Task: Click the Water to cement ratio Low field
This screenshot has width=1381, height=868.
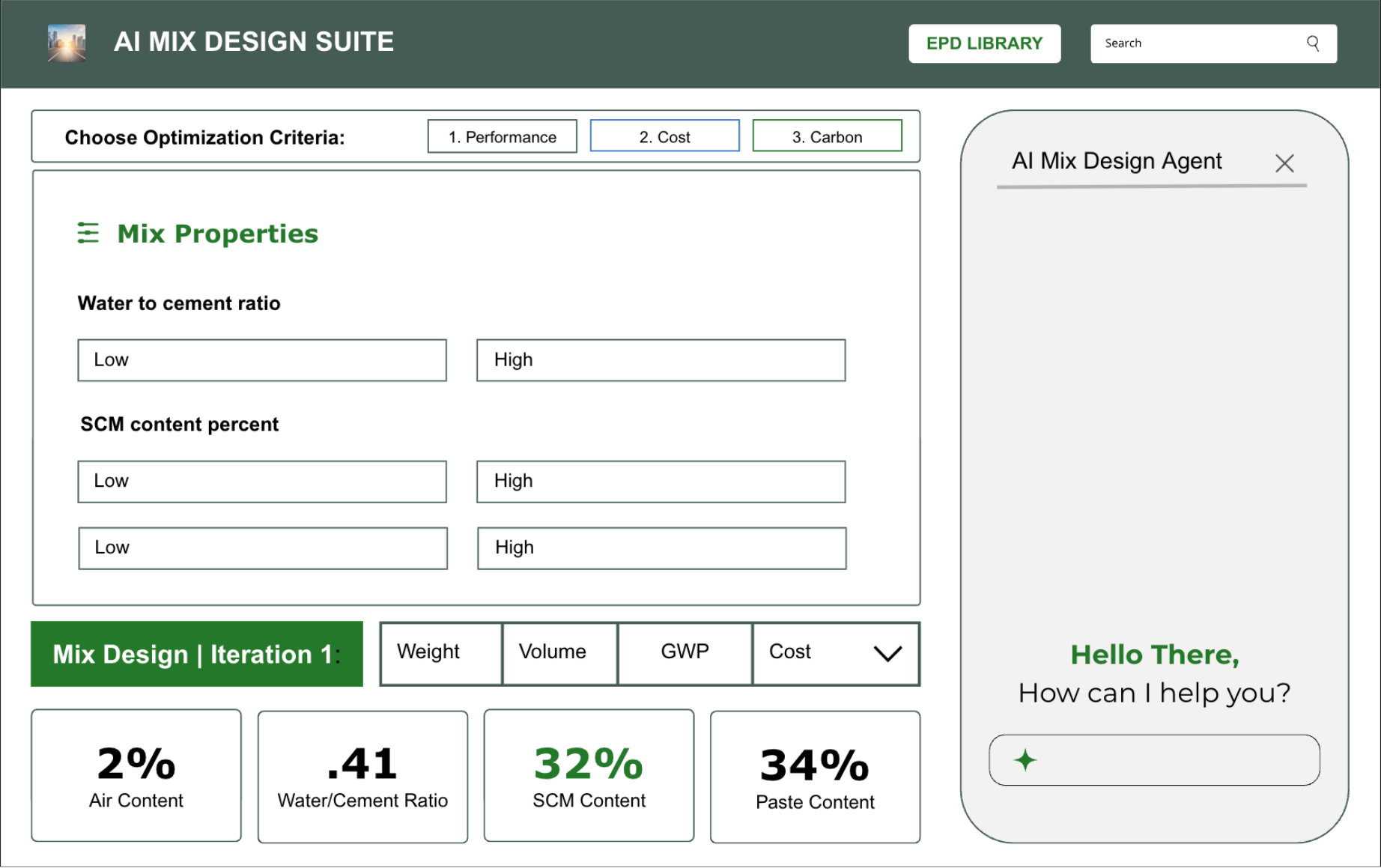Action: coord(261,360)
